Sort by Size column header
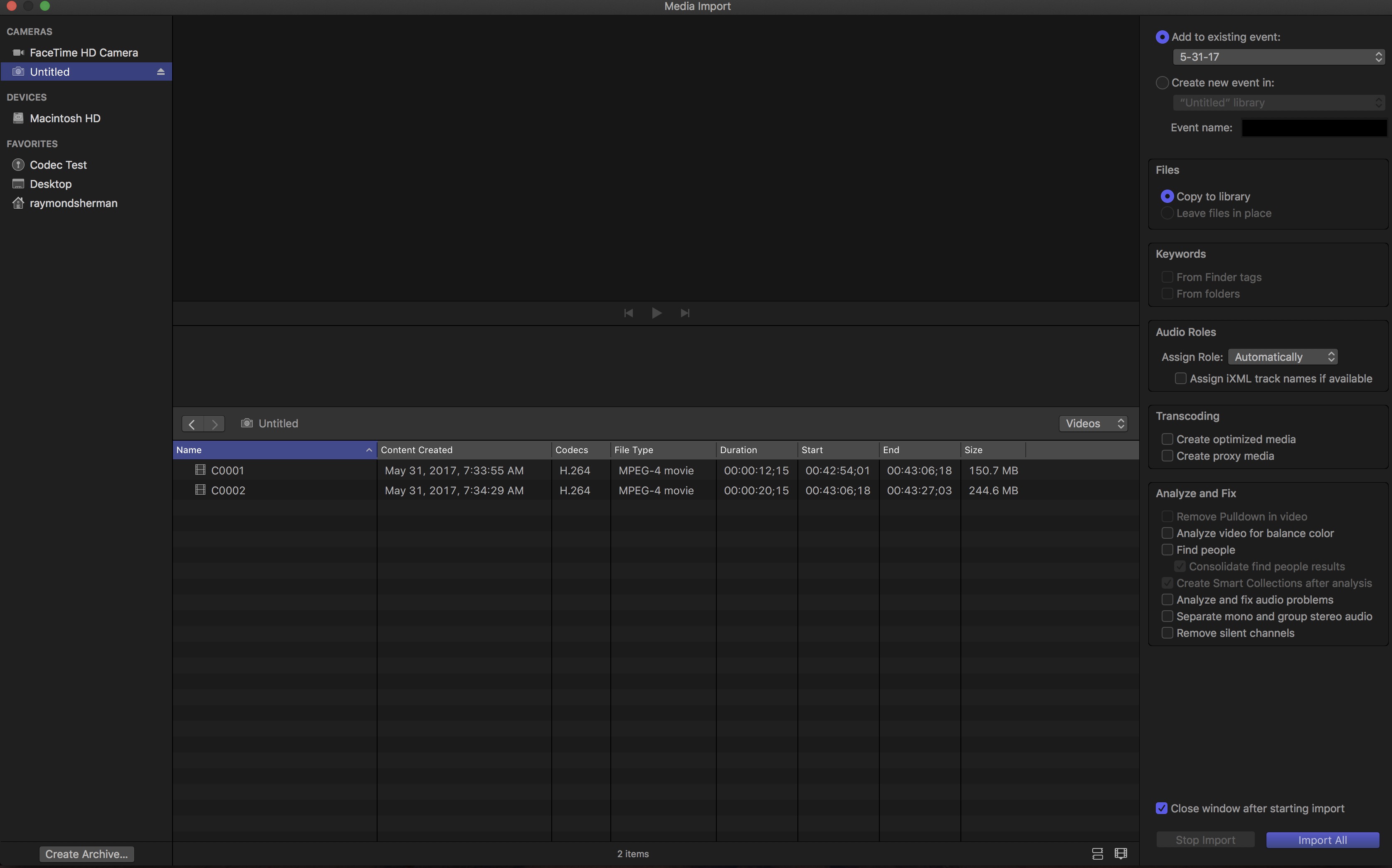Screen dimensions: 1392x868 (x=993, y=450)
